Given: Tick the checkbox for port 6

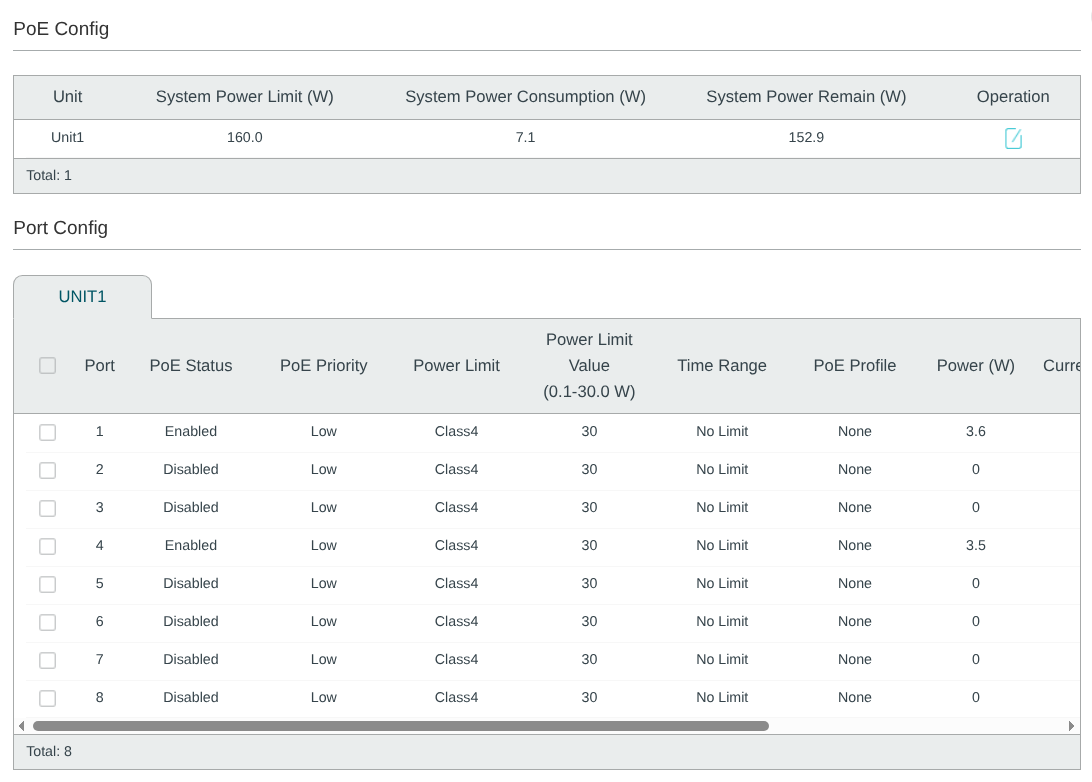Looking at the screenshot, I should point(47,622).
